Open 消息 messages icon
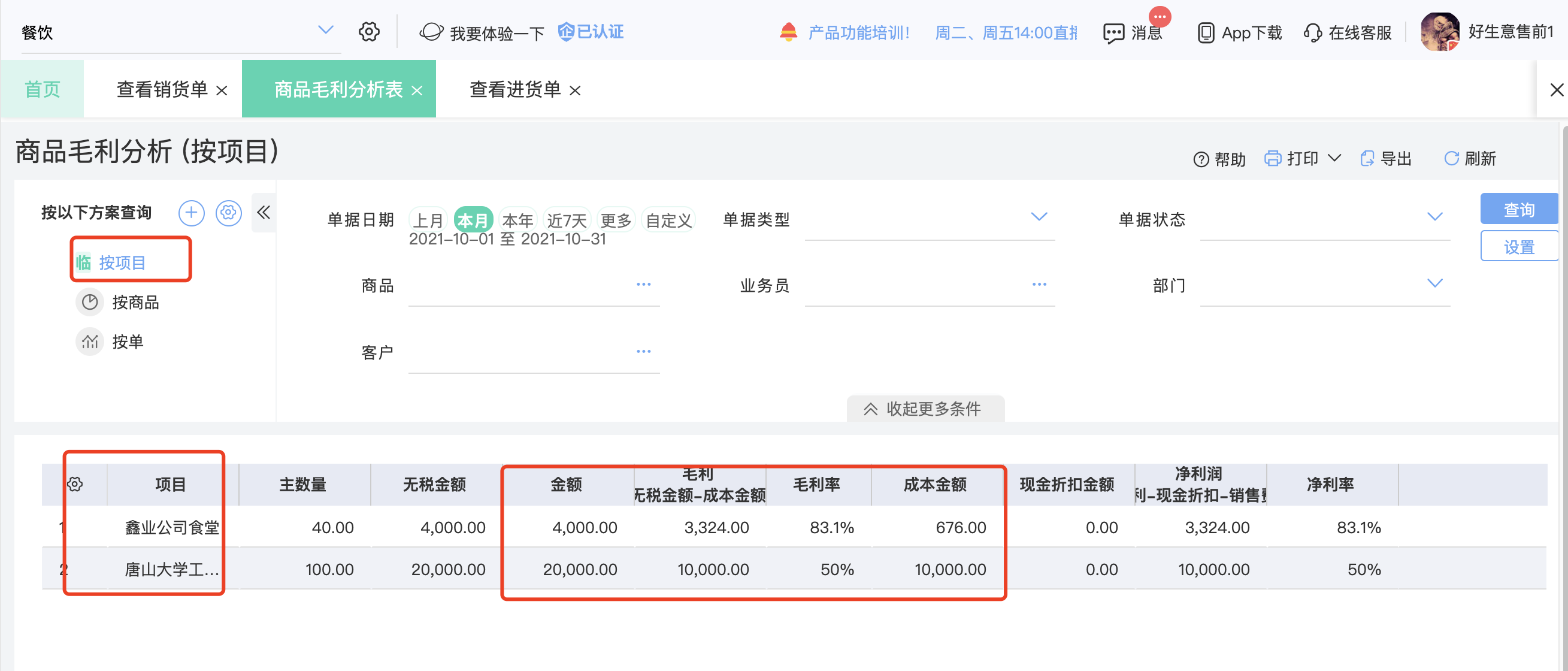 click(1113, 33)
